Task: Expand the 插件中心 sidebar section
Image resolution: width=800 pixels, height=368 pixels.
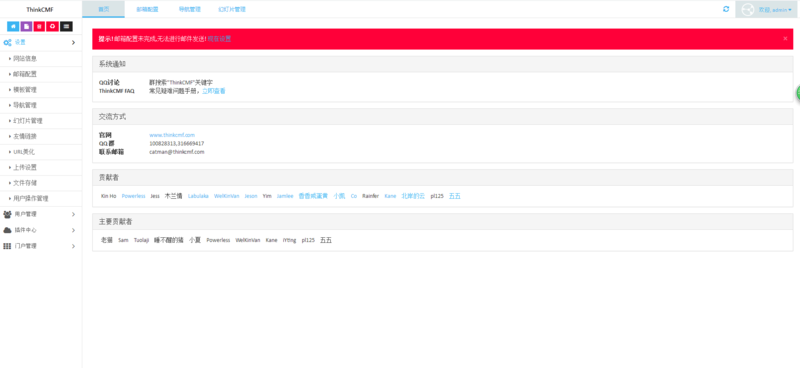Action: 41,230
